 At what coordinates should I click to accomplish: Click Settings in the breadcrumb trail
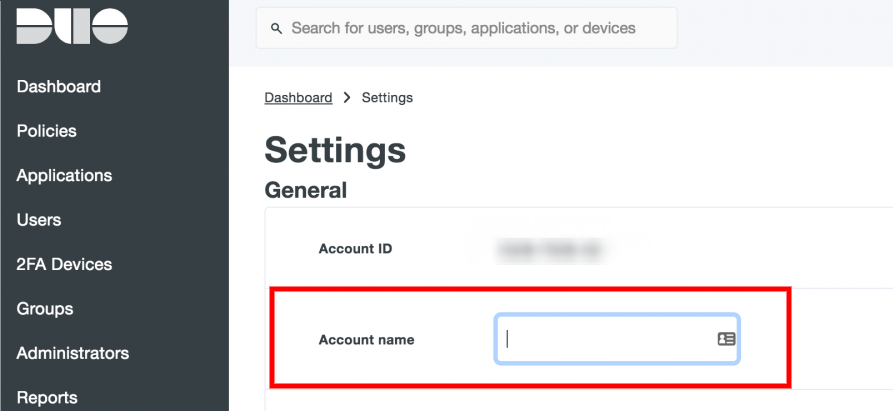click(387, 97)
